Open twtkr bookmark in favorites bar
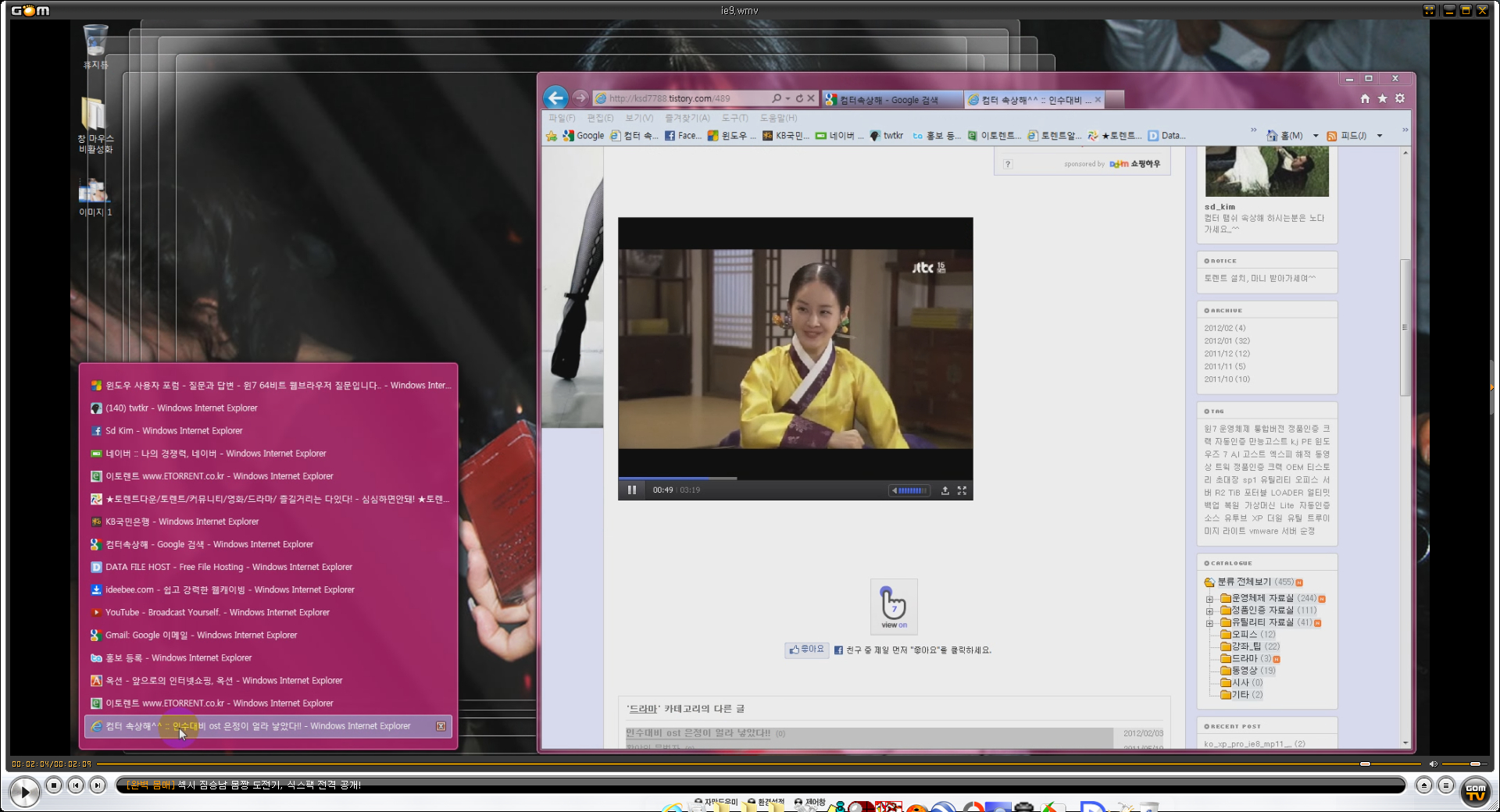The height and width of the screenshot is (812, 1500). tap(886, 136)
